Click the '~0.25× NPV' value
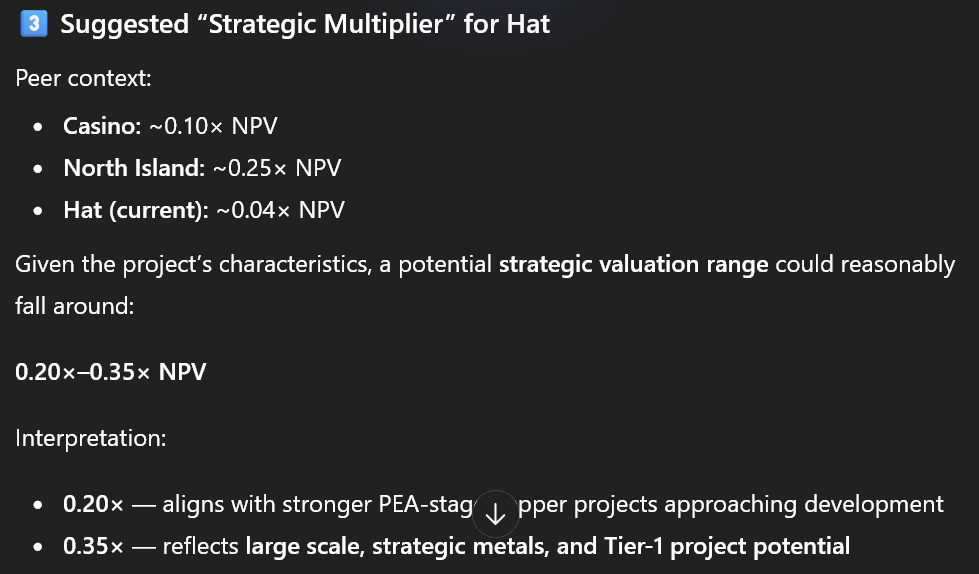Viewport: 979px width, 574px height. click(277, 168)
